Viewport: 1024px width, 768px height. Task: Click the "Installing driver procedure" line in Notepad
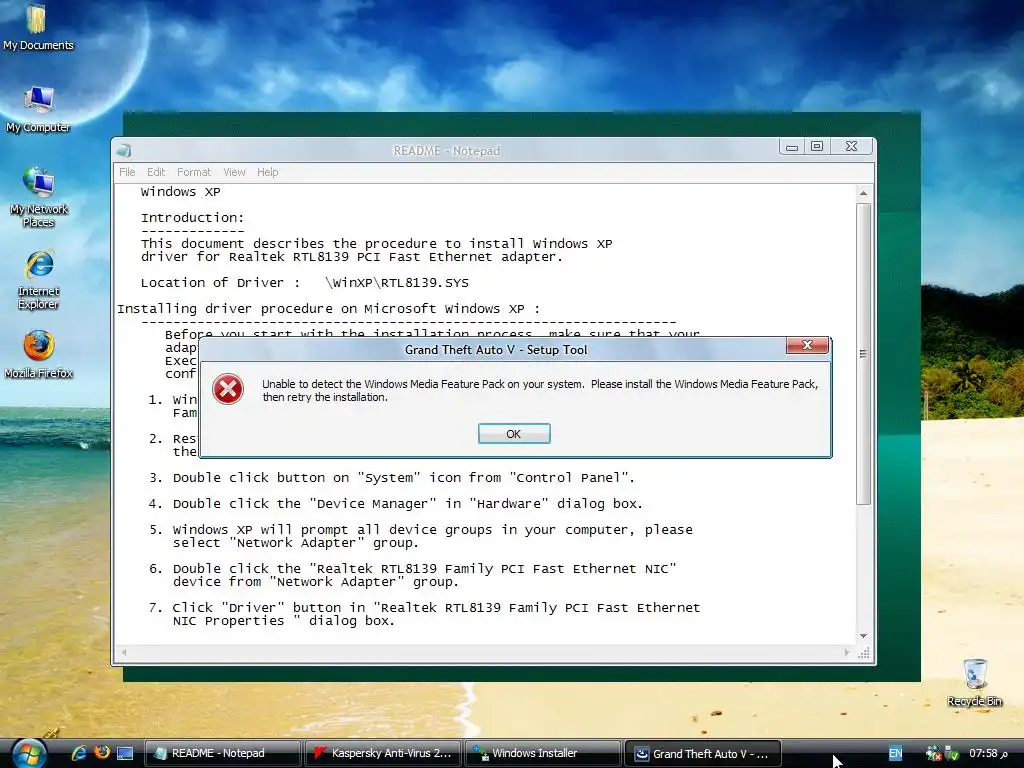328,309
